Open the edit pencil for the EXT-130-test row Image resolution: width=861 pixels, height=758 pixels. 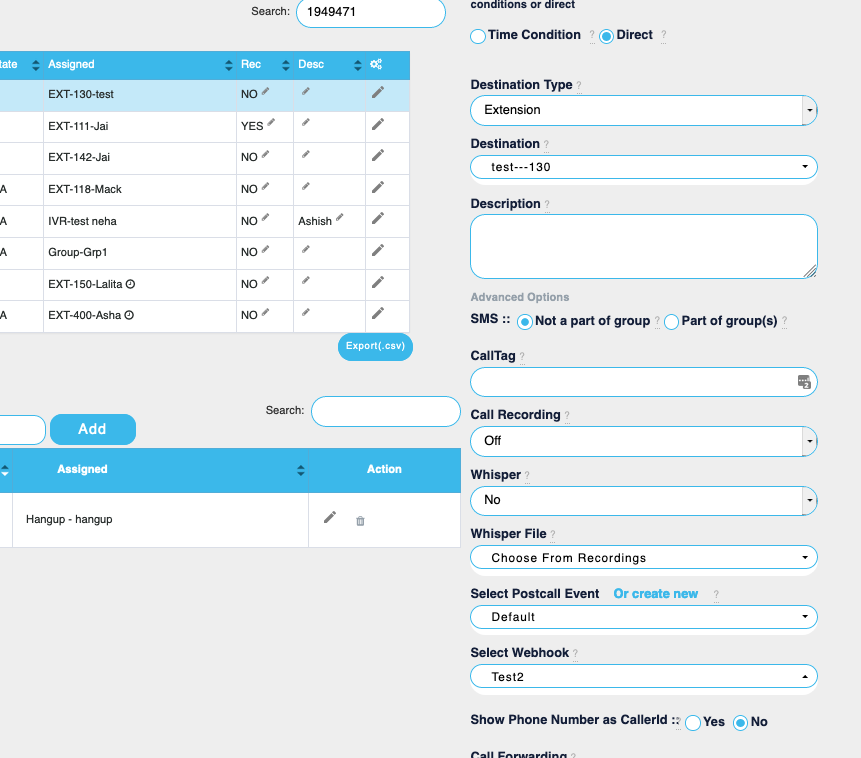[378, 92]
